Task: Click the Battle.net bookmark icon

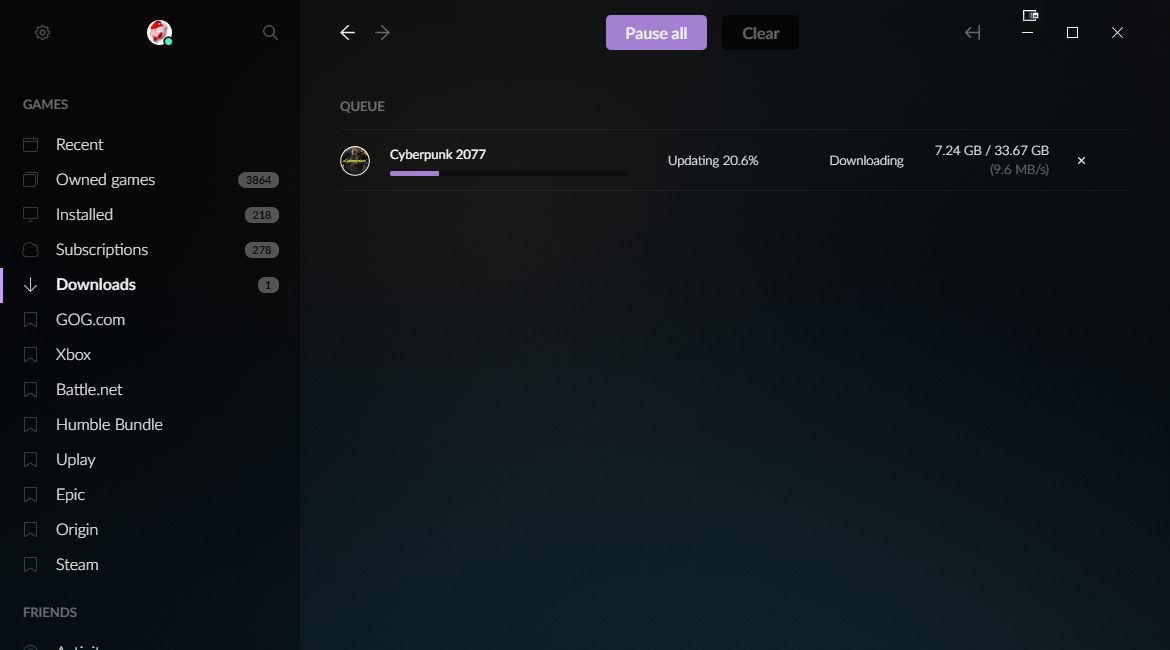Action: (x=31, y=390)
